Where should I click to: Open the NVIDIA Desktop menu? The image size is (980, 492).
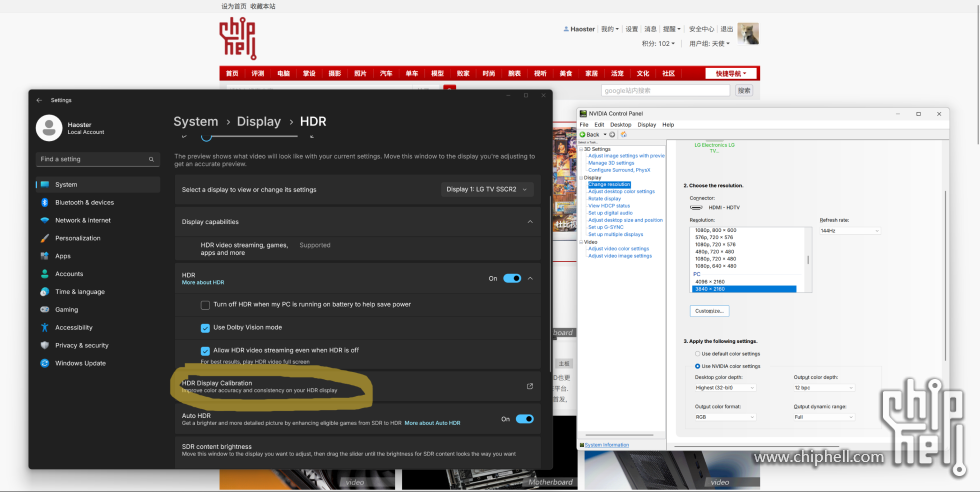(621, 125)
